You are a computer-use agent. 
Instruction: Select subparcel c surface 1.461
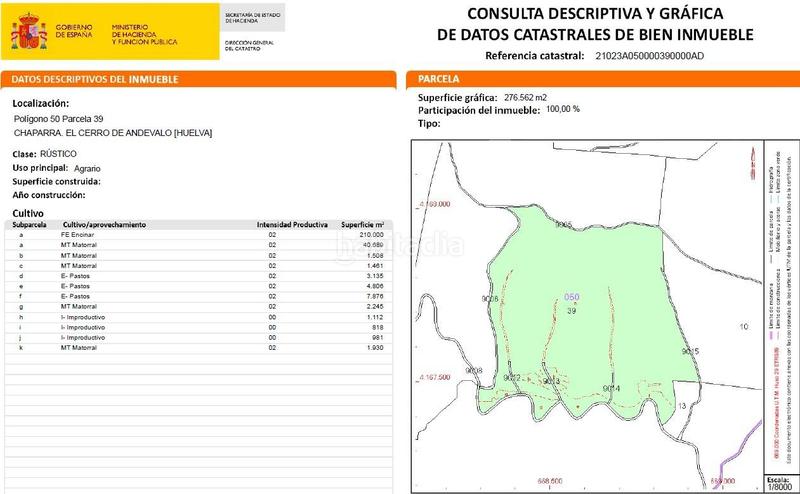pos(375,266)
